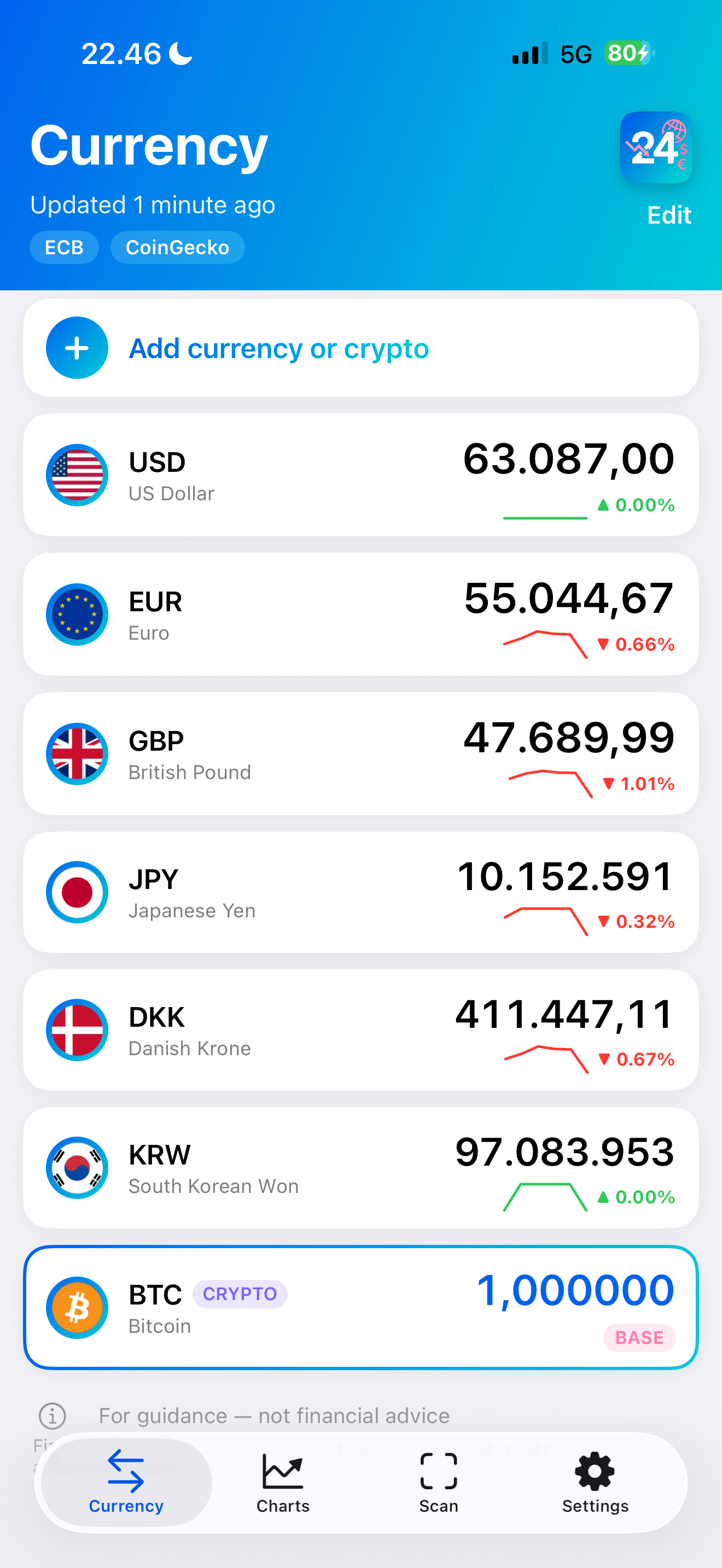Tap the US flag icon
Viewport: 722px width, 1568px height.
(77, 475)
